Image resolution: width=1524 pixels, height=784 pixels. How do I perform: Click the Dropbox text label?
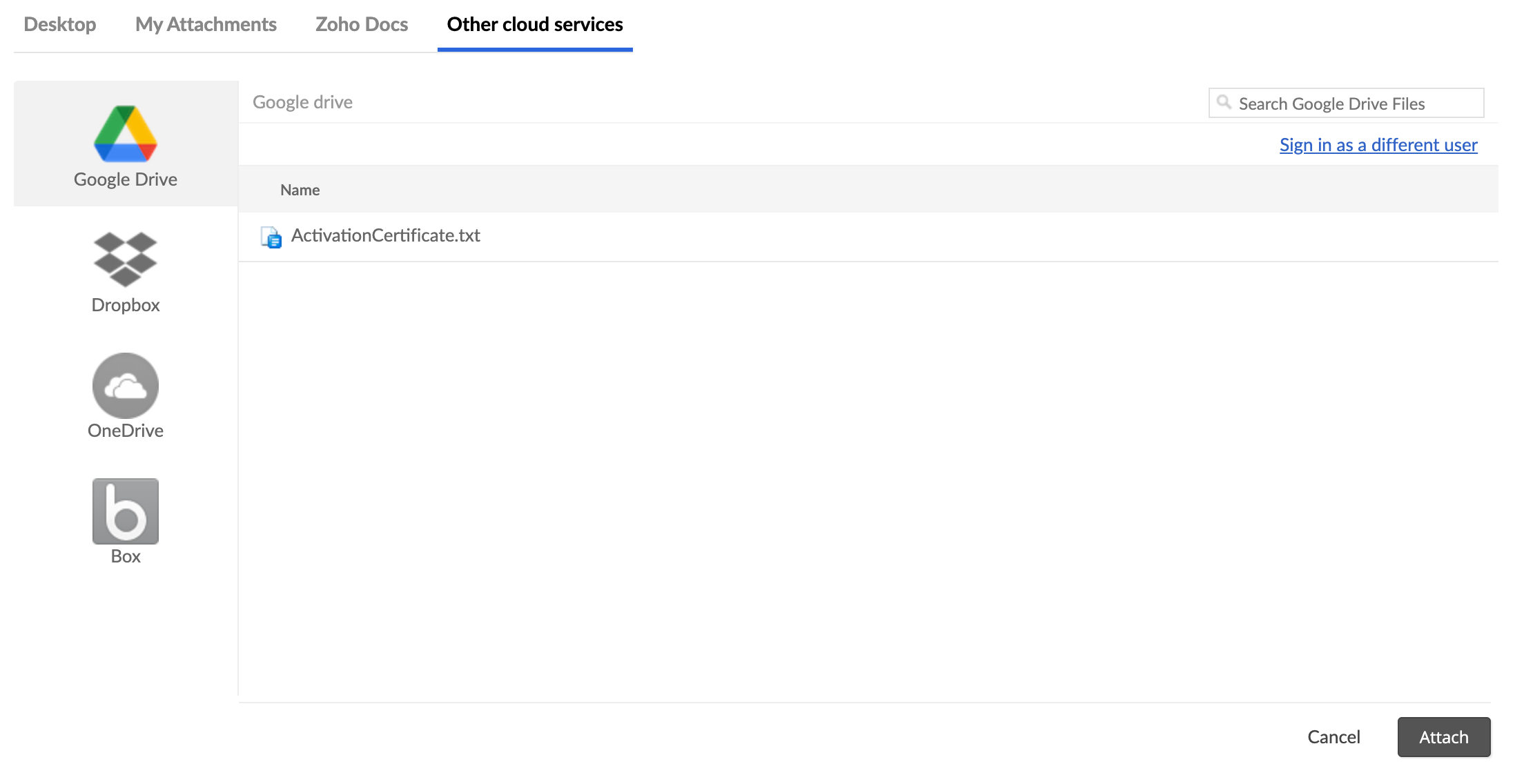pos(126,305)
